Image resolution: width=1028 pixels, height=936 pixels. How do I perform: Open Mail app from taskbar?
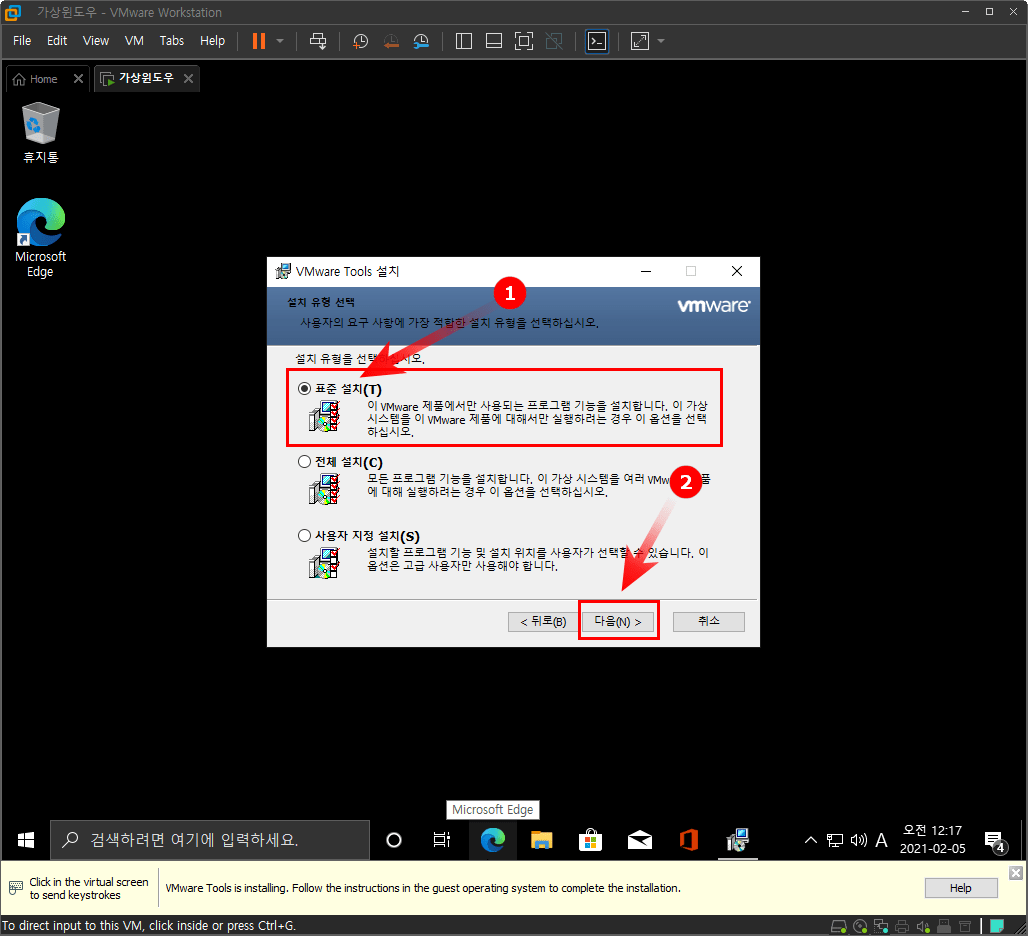[640, 840]
